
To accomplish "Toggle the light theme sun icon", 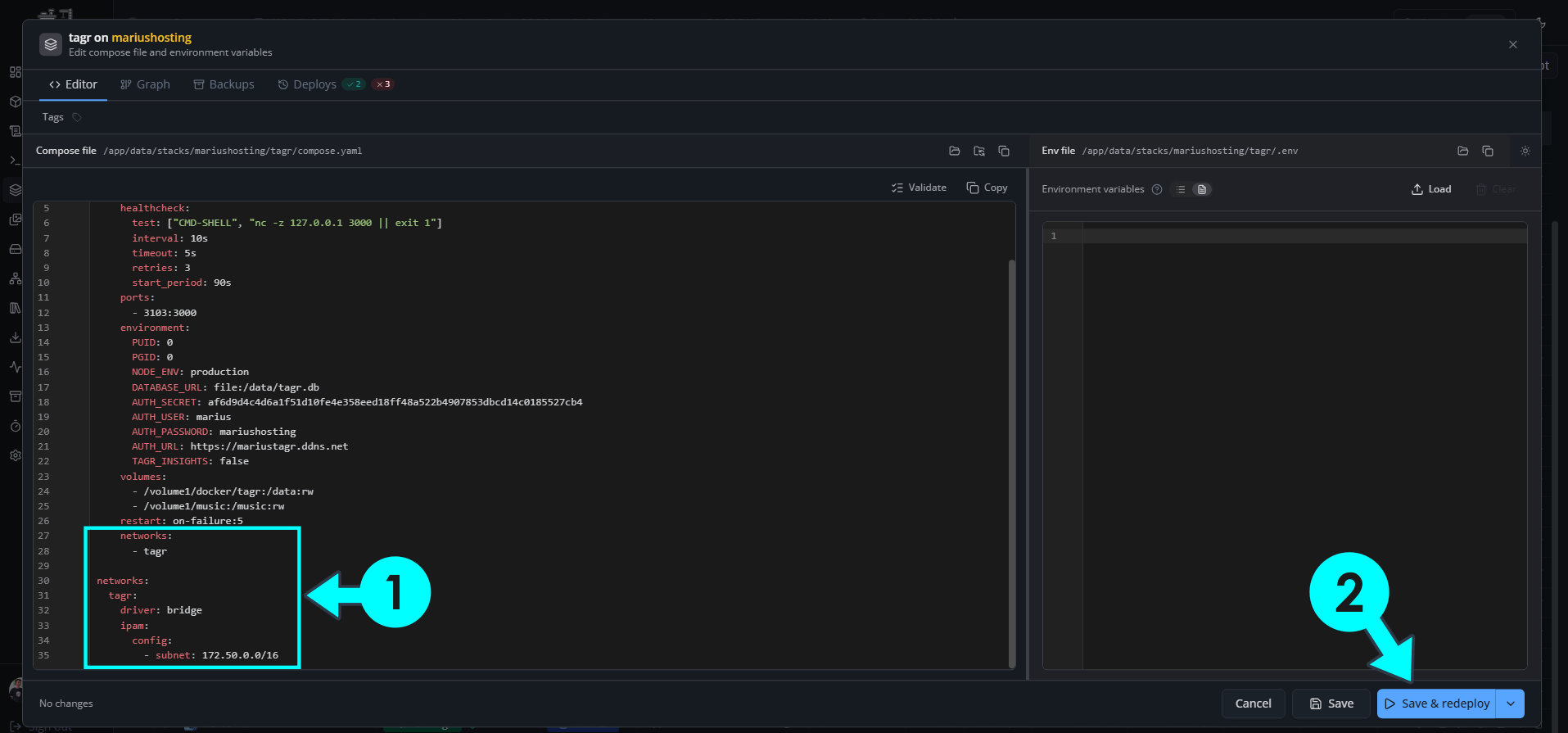I will click(x=1525, y=151).
